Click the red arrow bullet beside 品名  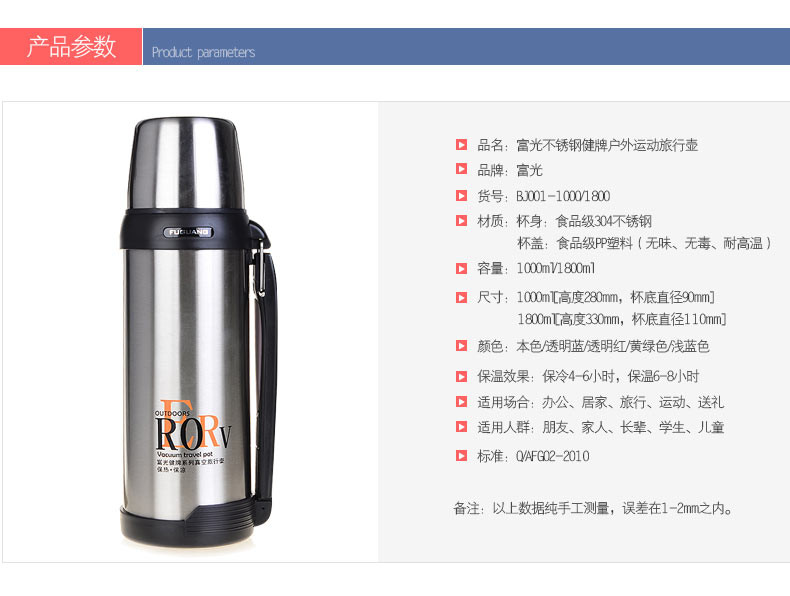461,145
